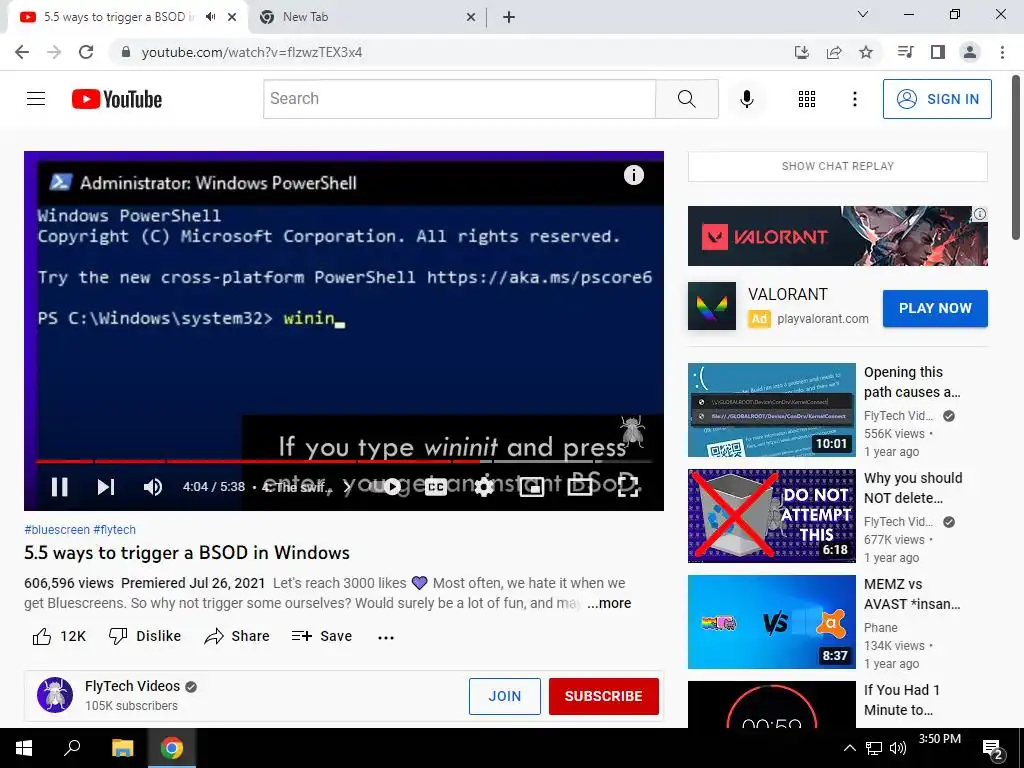Show chat replay panel
Image resolution: width=1024 pixels, height=768 pixels.
pos(837,166)
